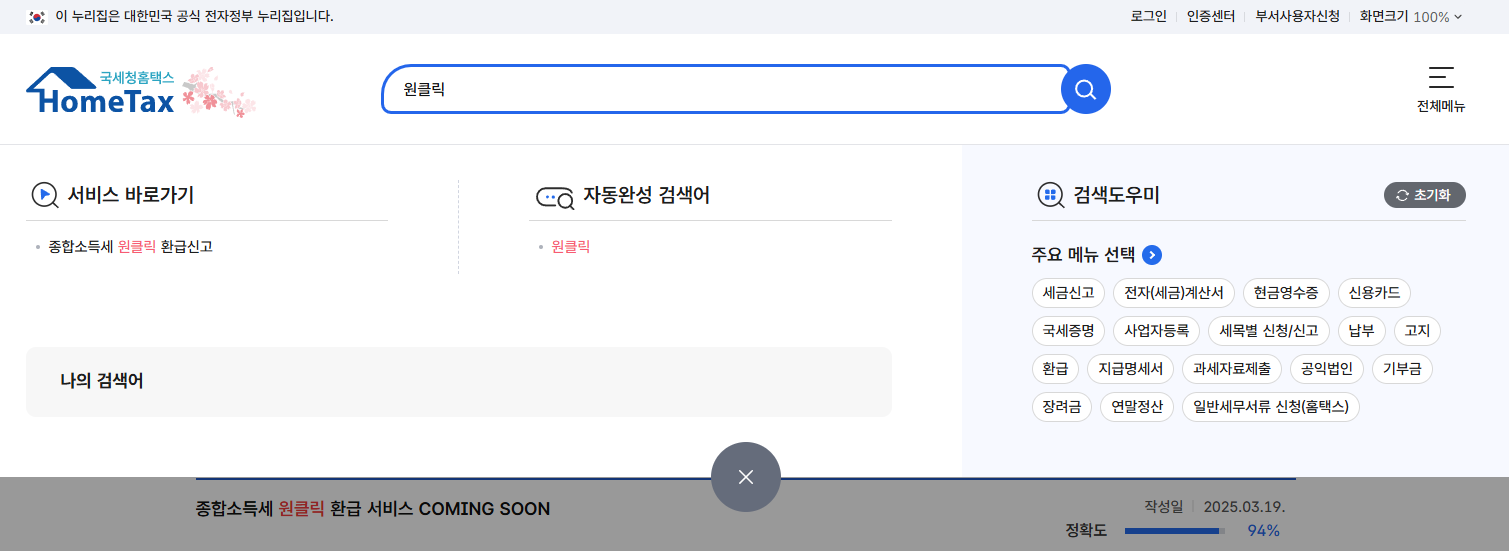Screen dimensions: 1509x551
Task: Select the 공익법인 menu tag
Action: (x=1326, y=369)
